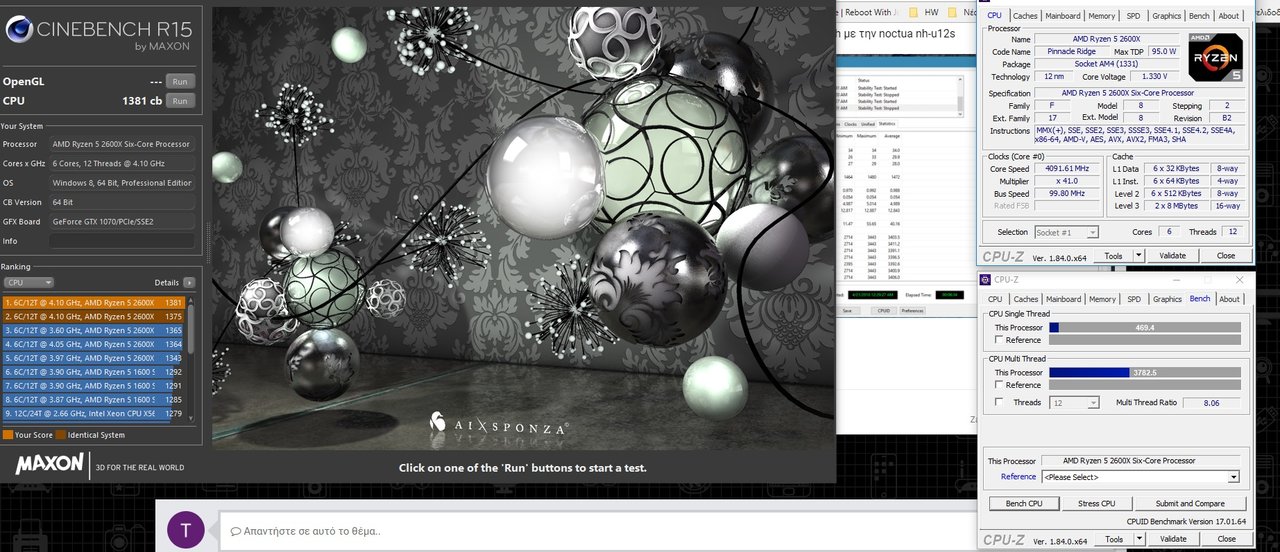Open Clocks tab in background stability window
The height and width of the screenshot is (552, 1280).
[x=851, y=124]
